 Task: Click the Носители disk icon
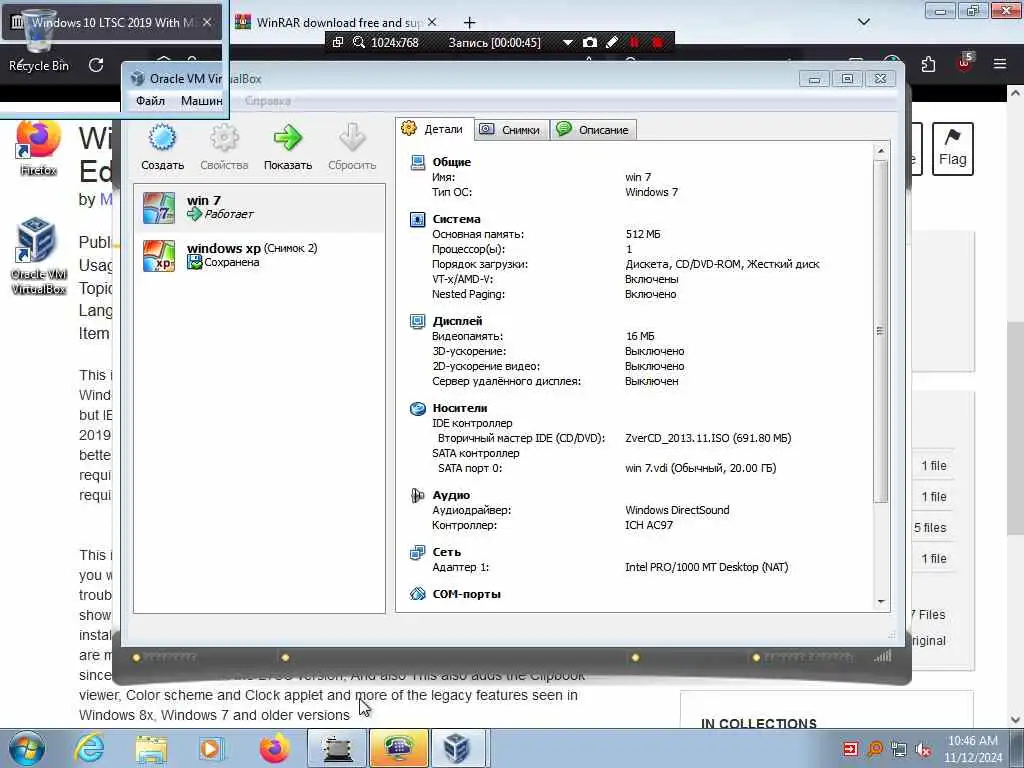coord(417,408)
